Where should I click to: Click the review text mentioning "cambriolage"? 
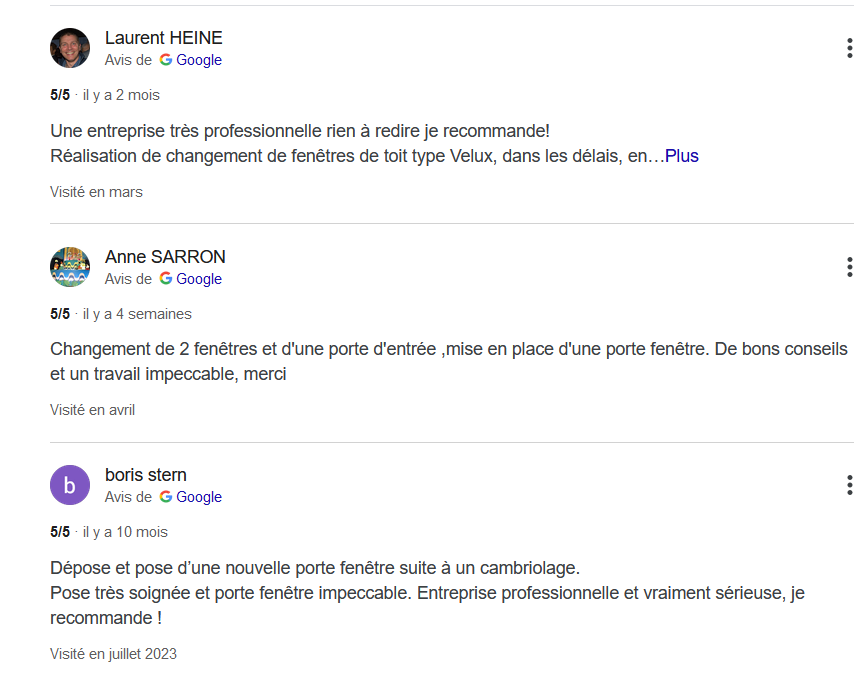[314, 568]
